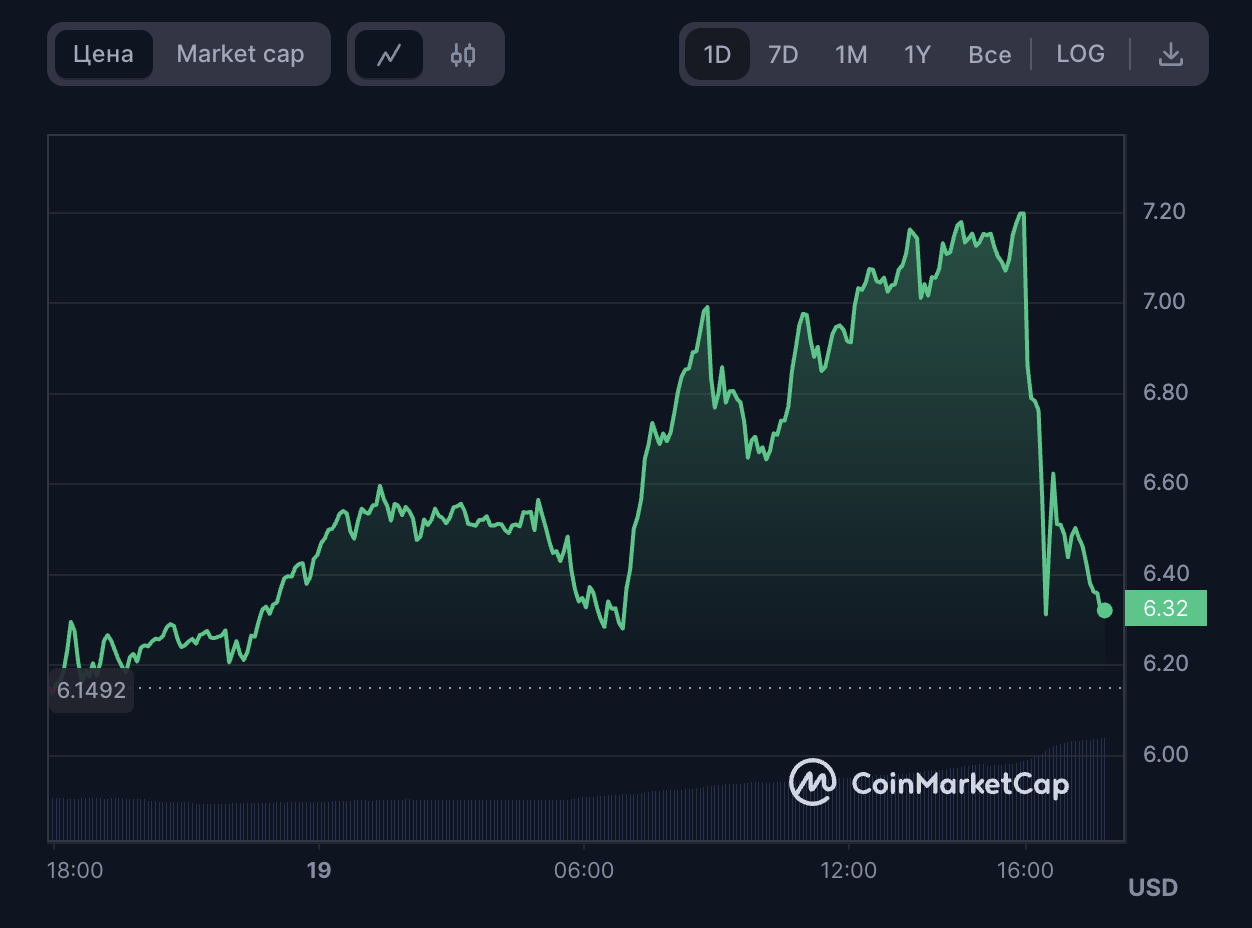Click the 12:00 time axis marker
The image size is (1252, 928).
point(848,870)
